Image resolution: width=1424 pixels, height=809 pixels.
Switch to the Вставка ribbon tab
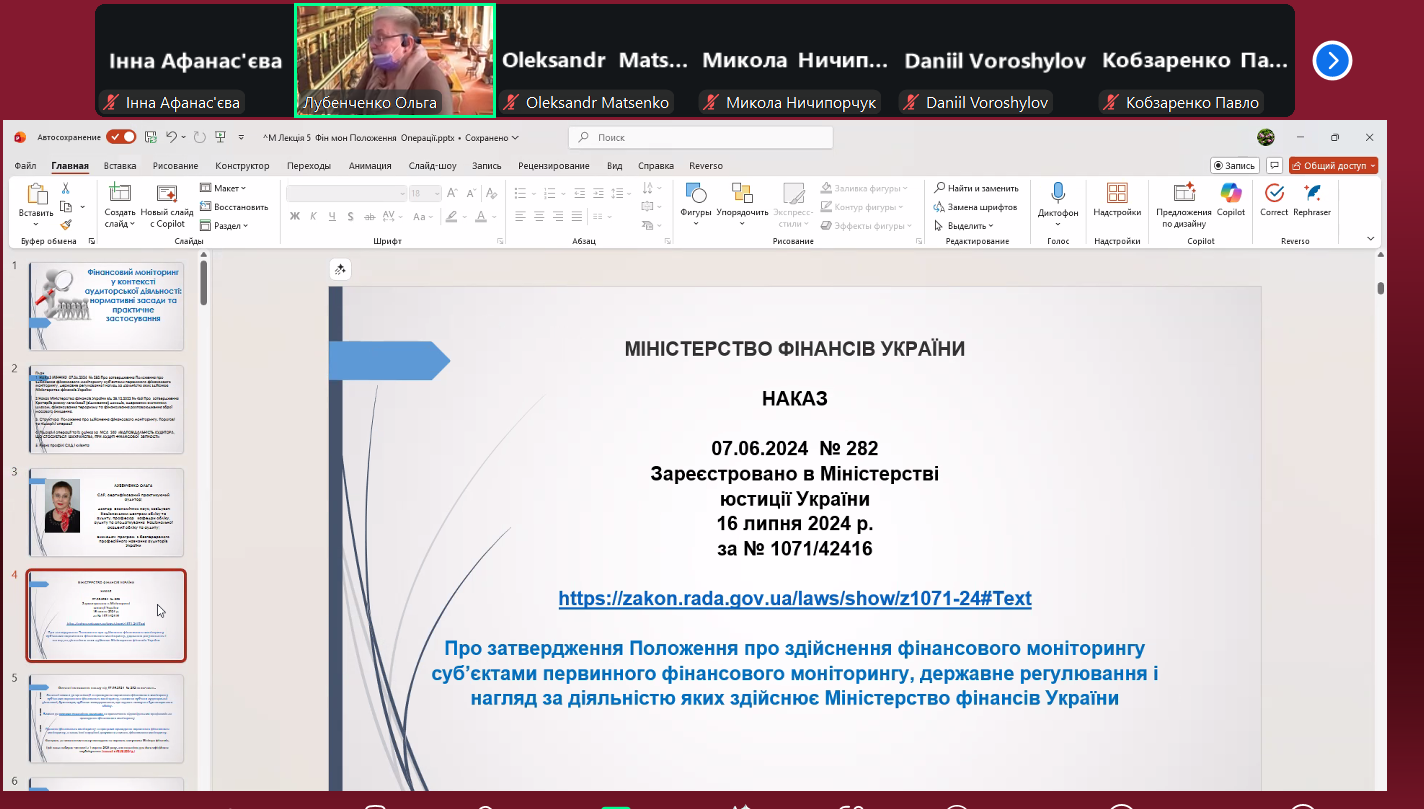point(120,166)
